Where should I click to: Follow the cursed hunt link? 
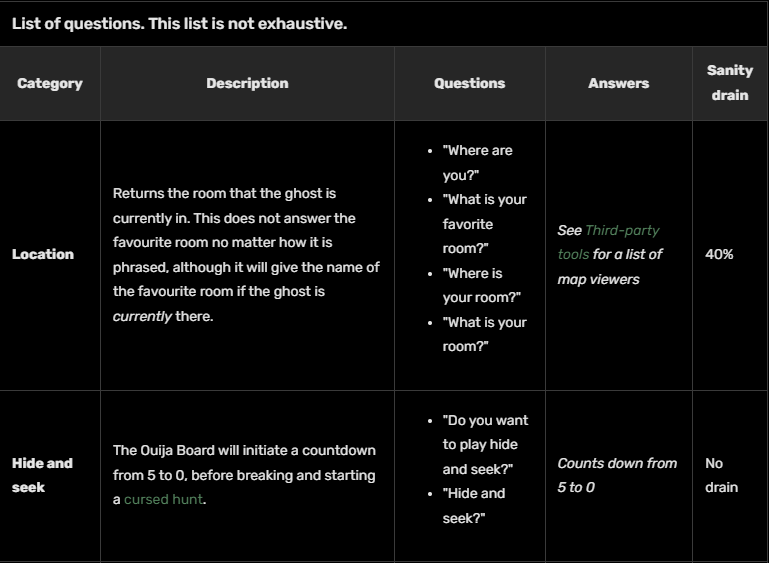coord(163,499)
